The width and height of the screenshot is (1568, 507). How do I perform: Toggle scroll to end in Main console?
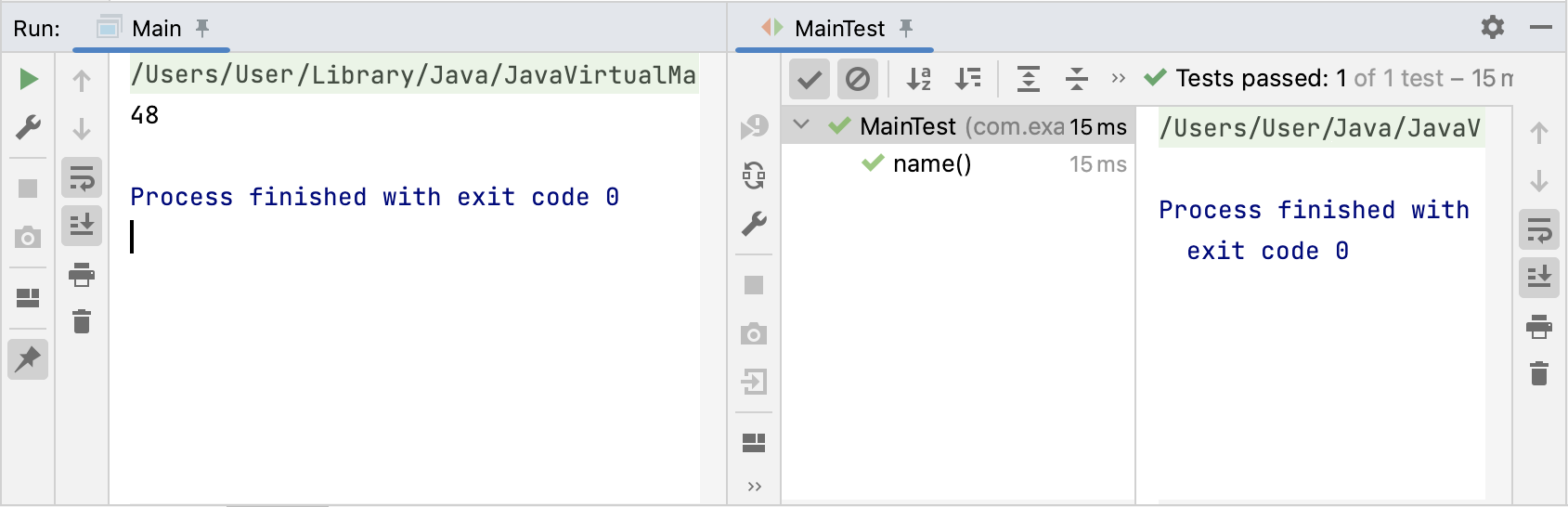(82, 226)
